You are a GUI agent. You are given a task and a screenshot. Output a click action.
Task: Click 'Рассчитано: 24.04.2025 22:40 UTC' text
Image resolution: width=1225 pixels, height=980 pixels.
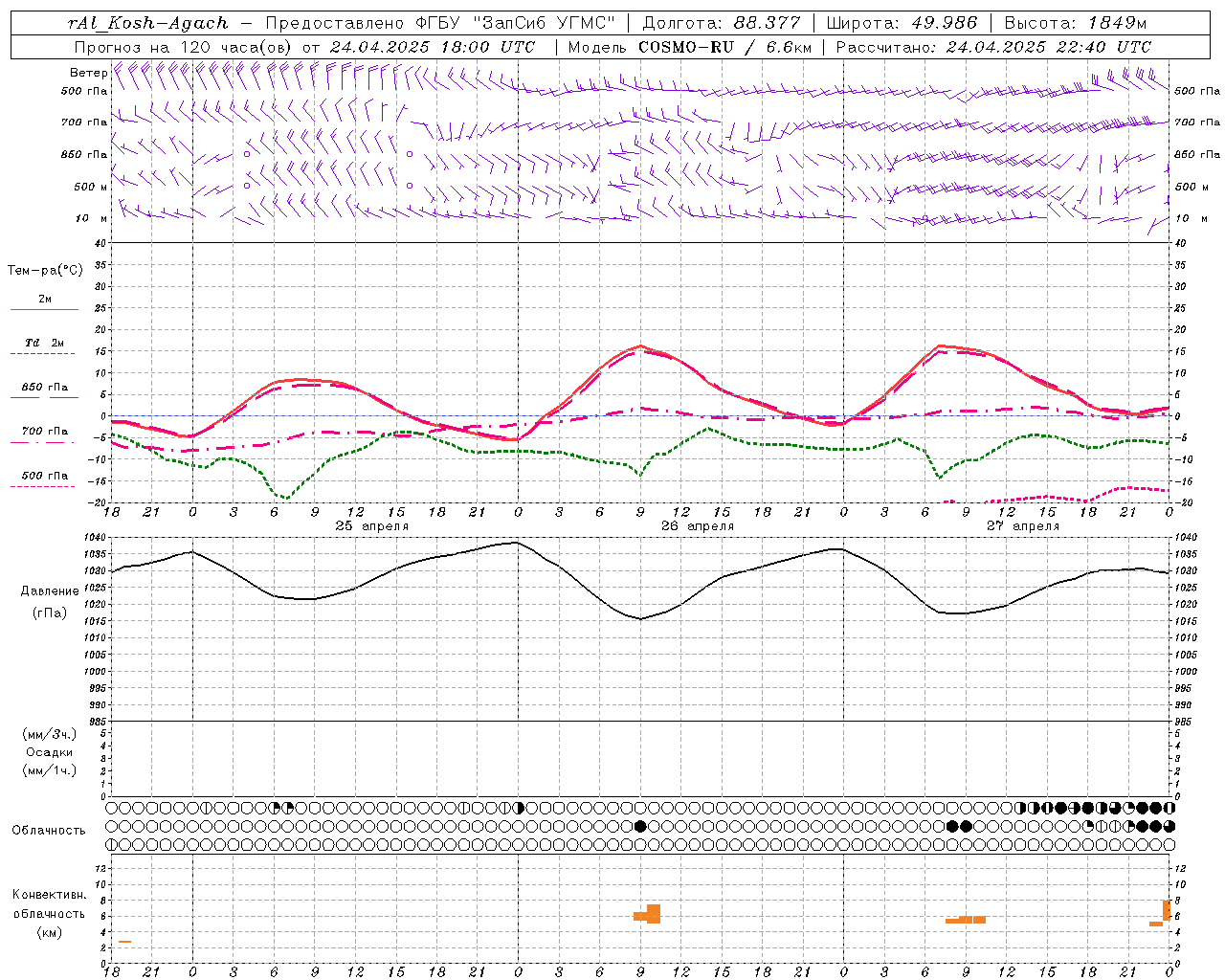[x=993, y=47]
